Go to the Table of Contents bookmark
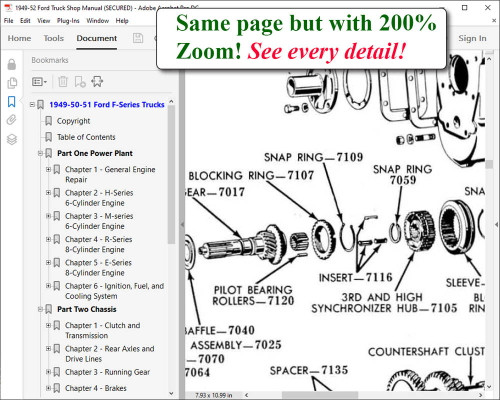 tap(86, 137)
